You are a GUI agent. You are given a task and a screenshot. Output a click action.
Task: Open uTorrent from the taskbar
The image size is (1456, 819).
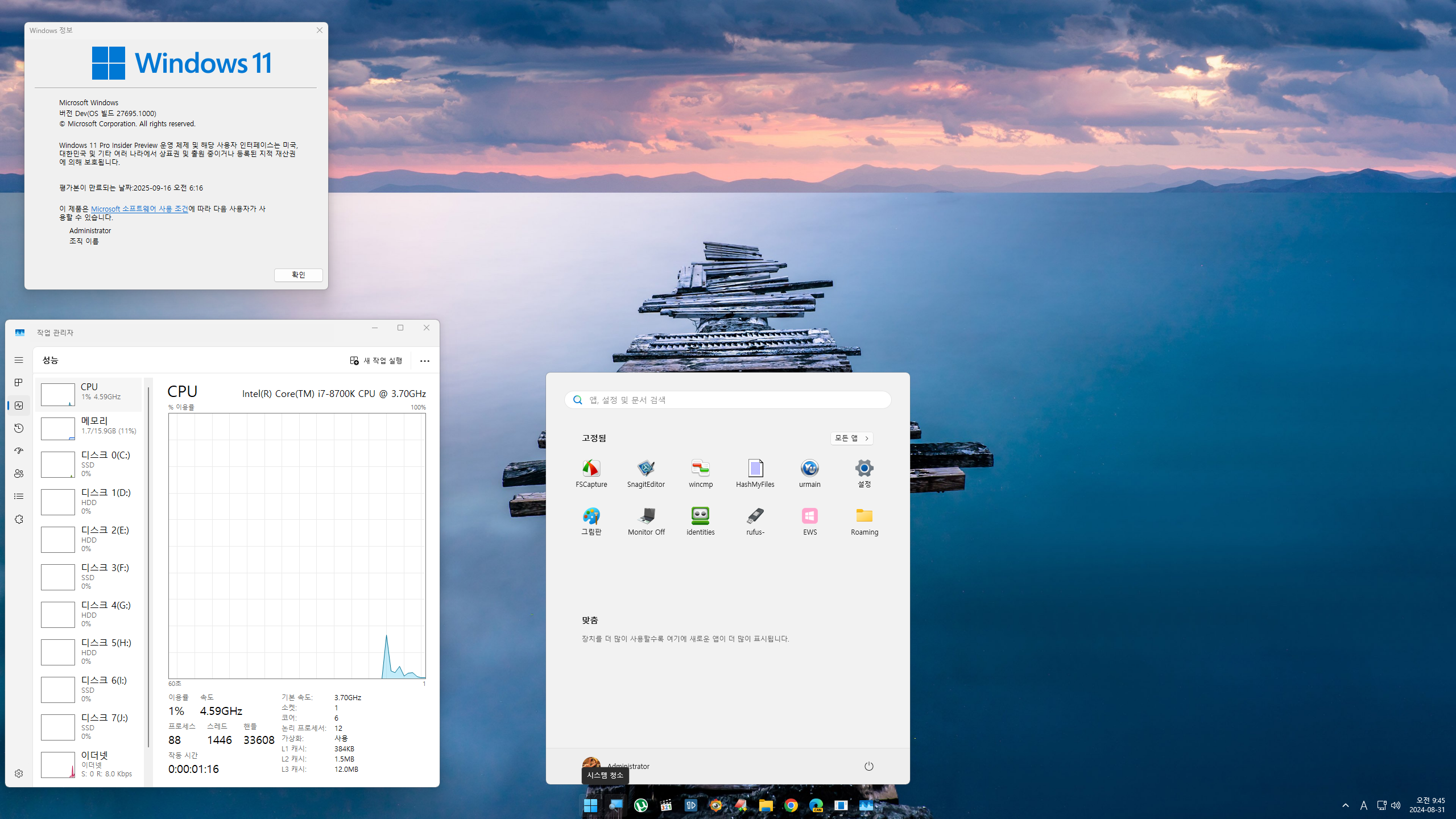click(x=640, y=805)
